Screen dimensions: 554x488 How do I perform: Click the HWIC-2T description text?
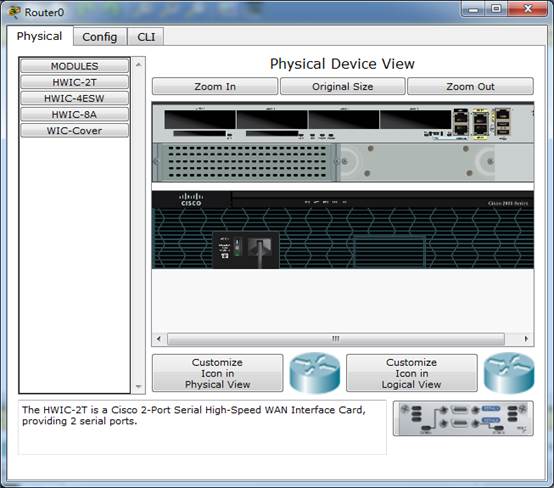pos(194,415)
